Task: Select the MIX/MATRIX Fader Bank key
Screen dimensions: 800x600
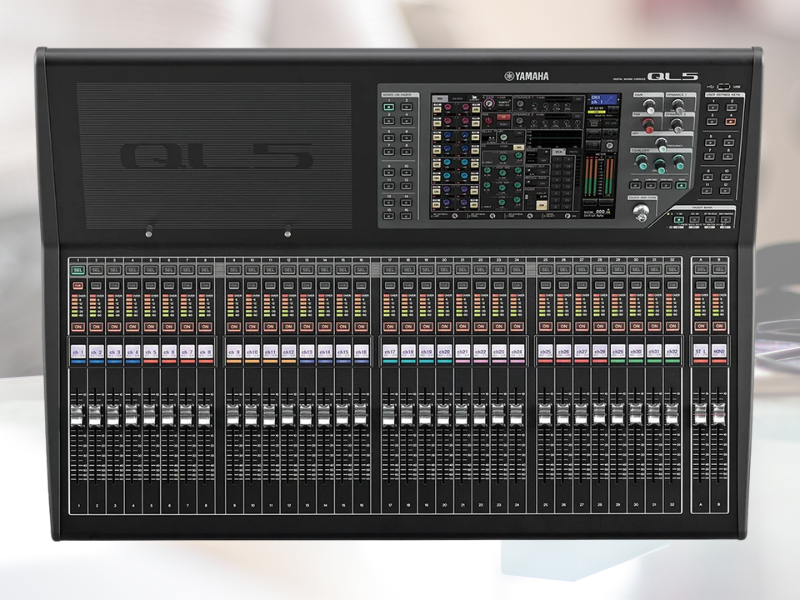Action: (726, 219)
